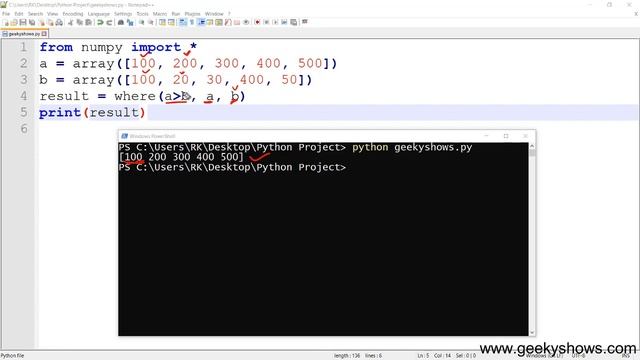
Task: Click PowerShell scrollbar up arrow
Action: click(532, 146)
